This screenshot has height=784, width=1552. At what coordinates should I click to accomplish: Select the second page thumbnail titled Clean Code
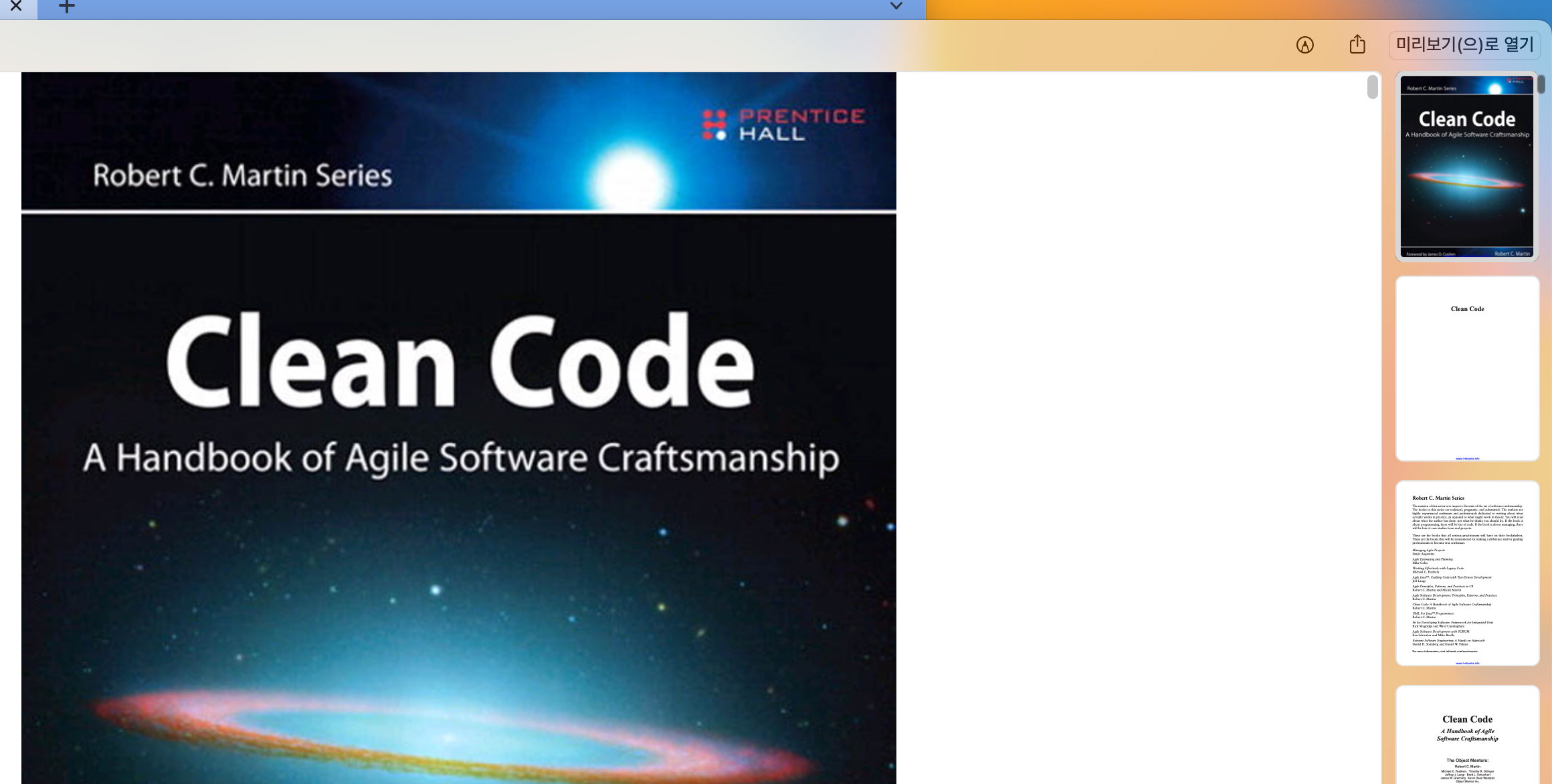pos(1467,368)
